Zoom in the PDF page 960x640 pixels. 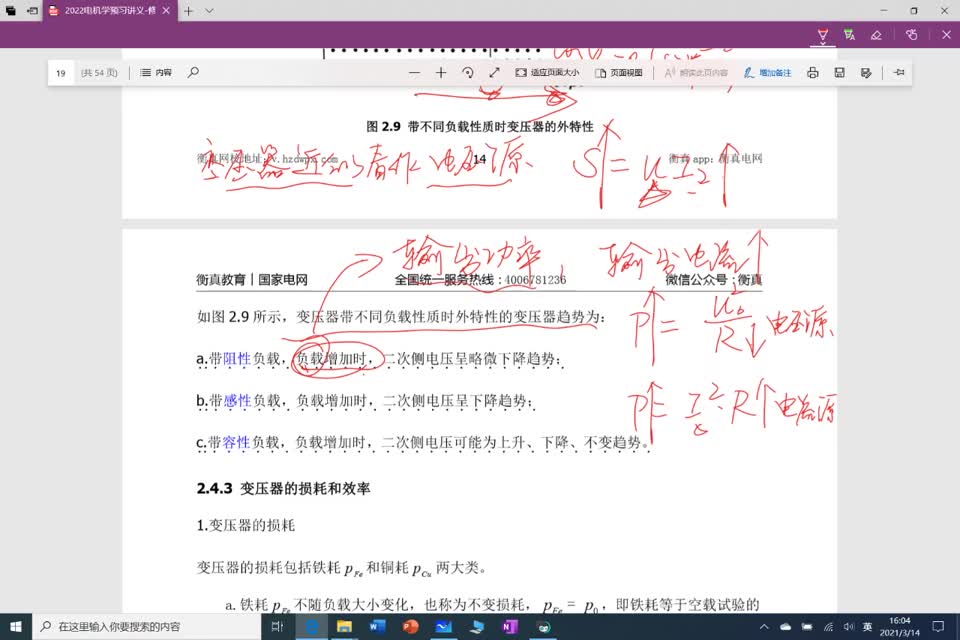441,73
